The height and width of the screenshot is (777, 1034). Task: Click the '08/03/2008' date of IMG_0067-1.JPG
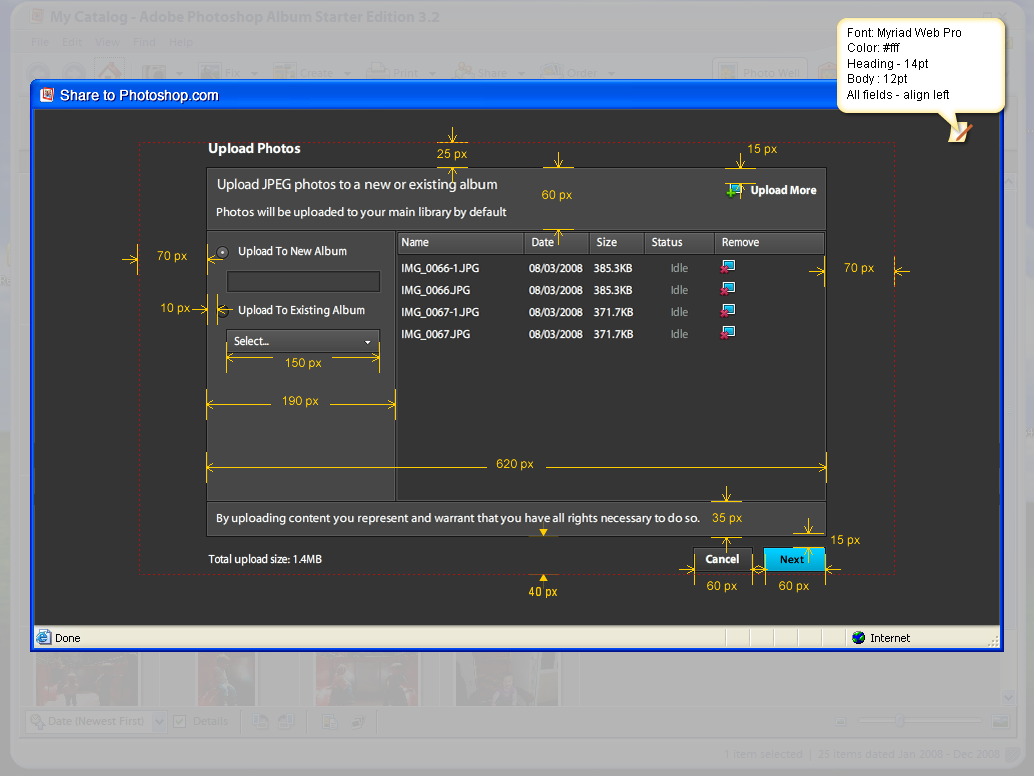tap(555, 312)
